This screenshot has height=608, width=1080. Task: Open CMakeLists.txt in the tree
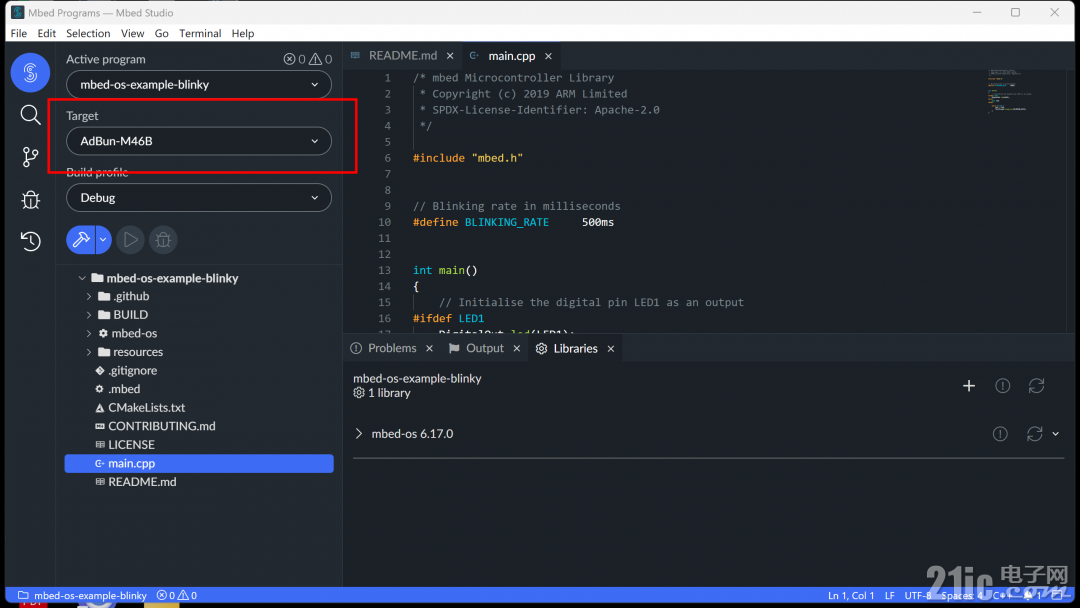click(x=146, y=408)
